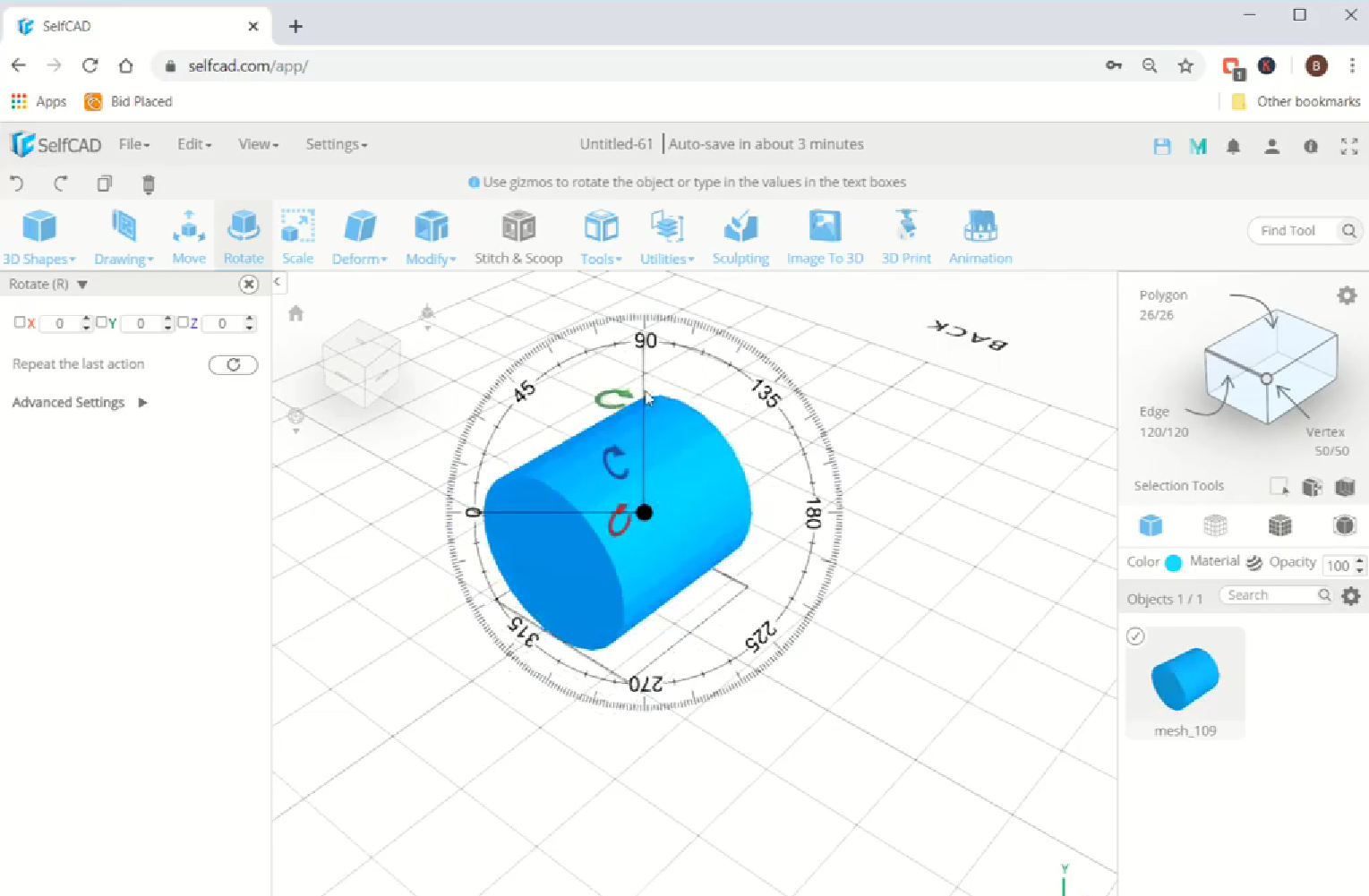Expand Advanced Settings section
Screen dimensions: 1369x896
pos(79,403)
